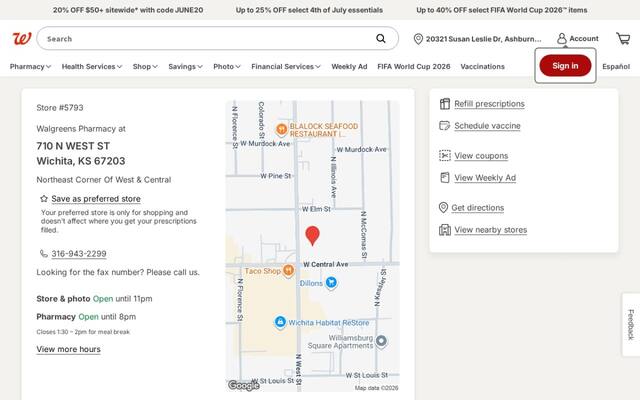Click Taco Shop map icon

[x=288, y=271]
